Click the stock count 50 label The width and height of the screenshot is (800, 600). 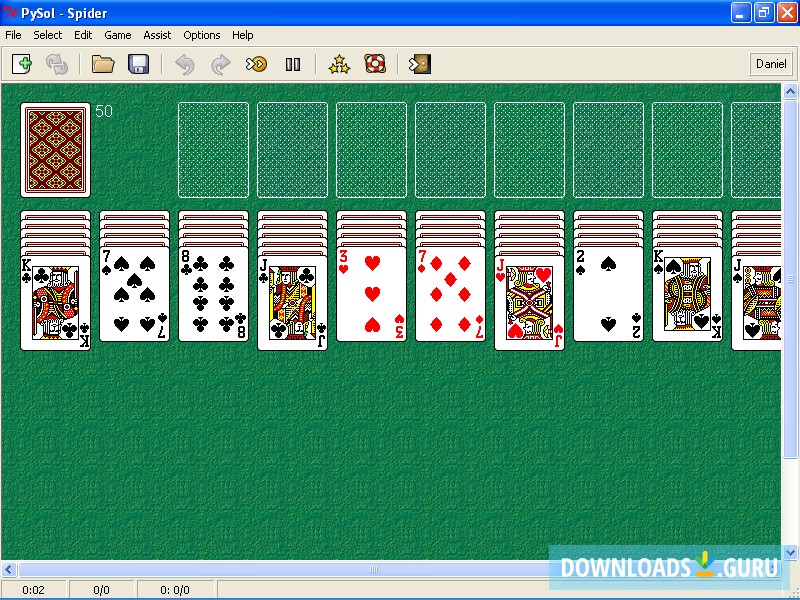(104, 111)
